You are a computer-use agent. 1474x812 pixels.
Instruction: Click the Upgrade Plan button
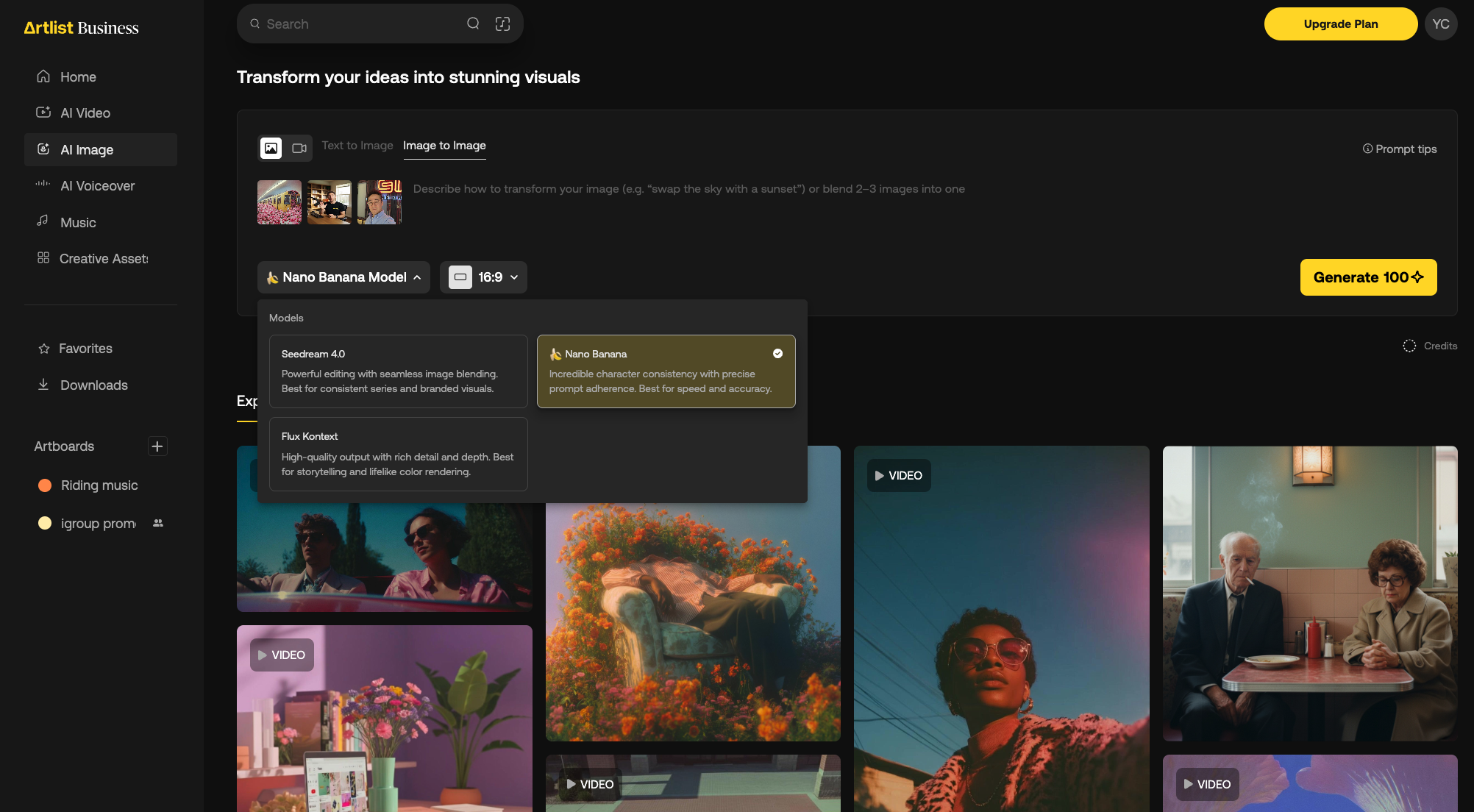[x=1340, y=24]
